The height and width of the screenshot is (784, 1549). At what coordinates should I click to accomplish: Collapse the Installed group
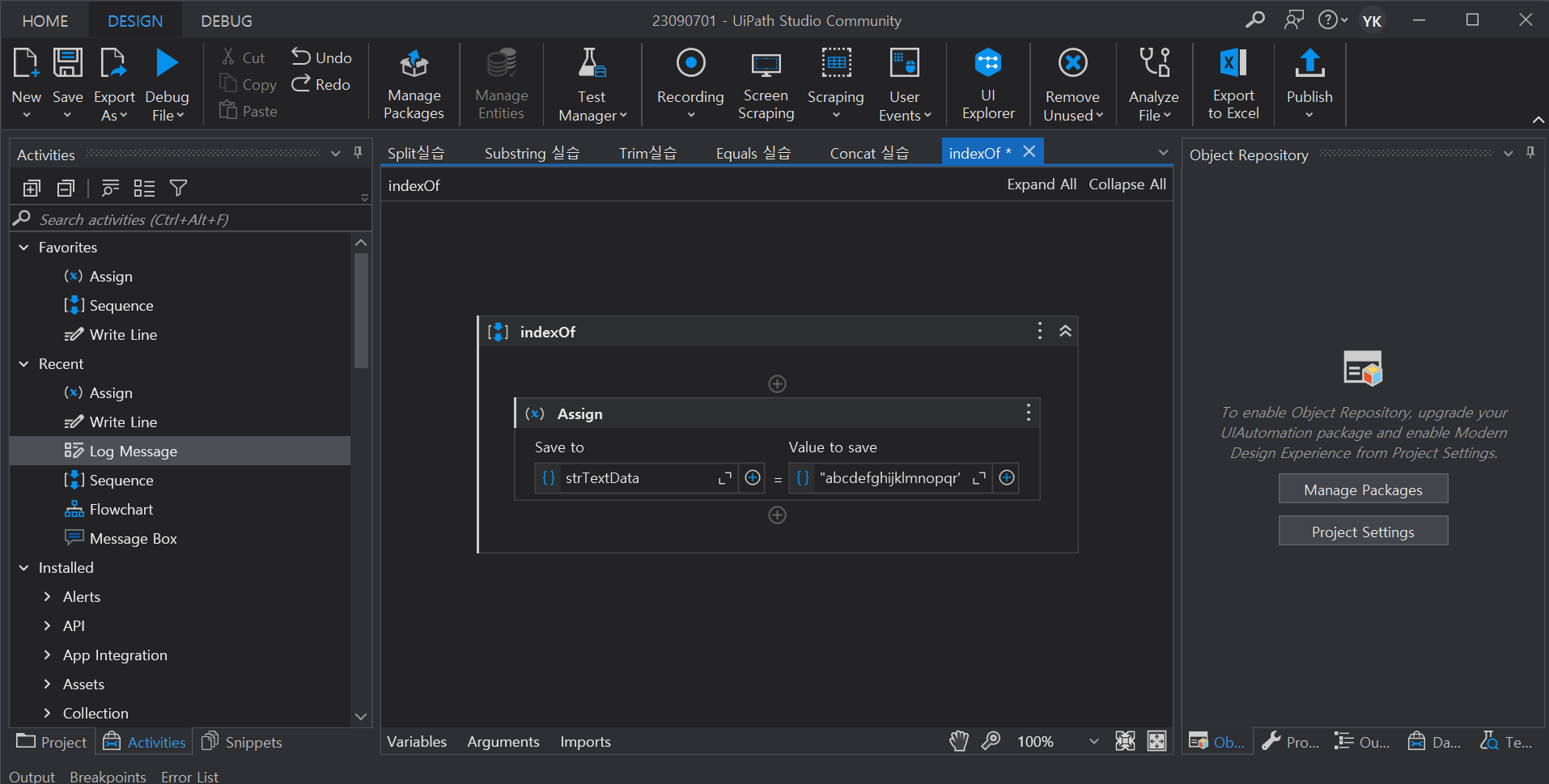click(23, 567)
